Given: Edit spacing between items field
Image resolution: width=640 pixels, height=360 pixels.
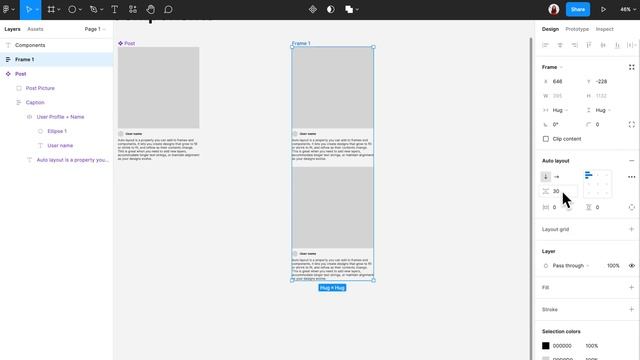Looking at the screenshot, I should pyautogui.click(x=559, y=191).
